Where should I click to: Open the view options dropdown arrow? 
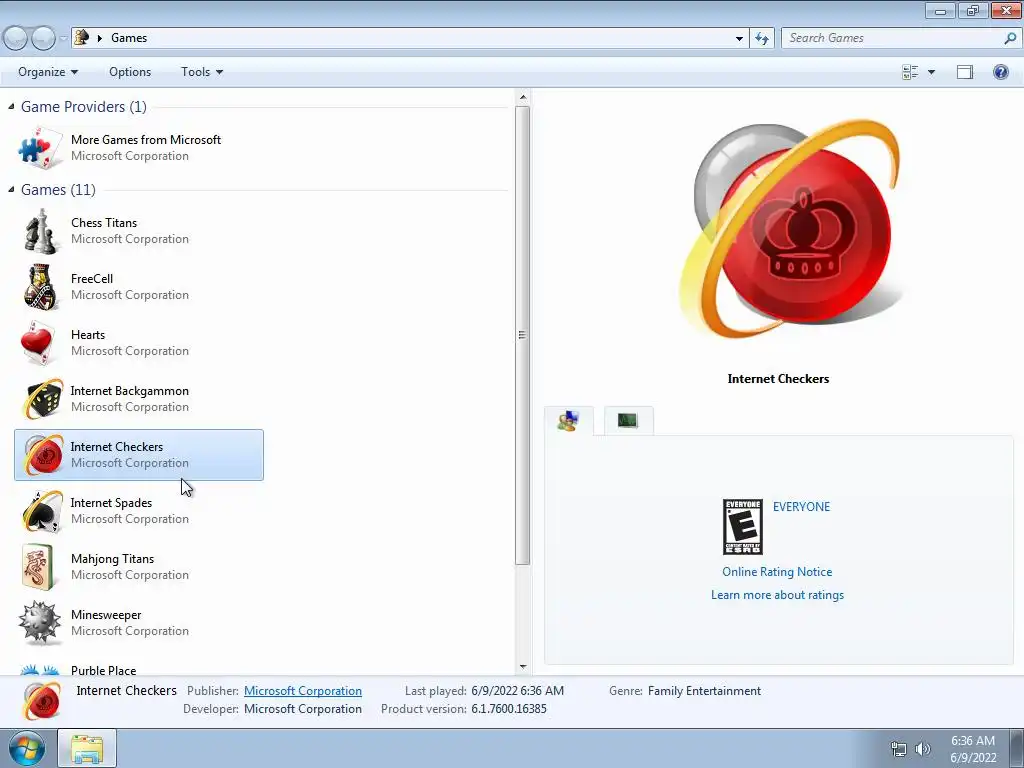(931, 72)
